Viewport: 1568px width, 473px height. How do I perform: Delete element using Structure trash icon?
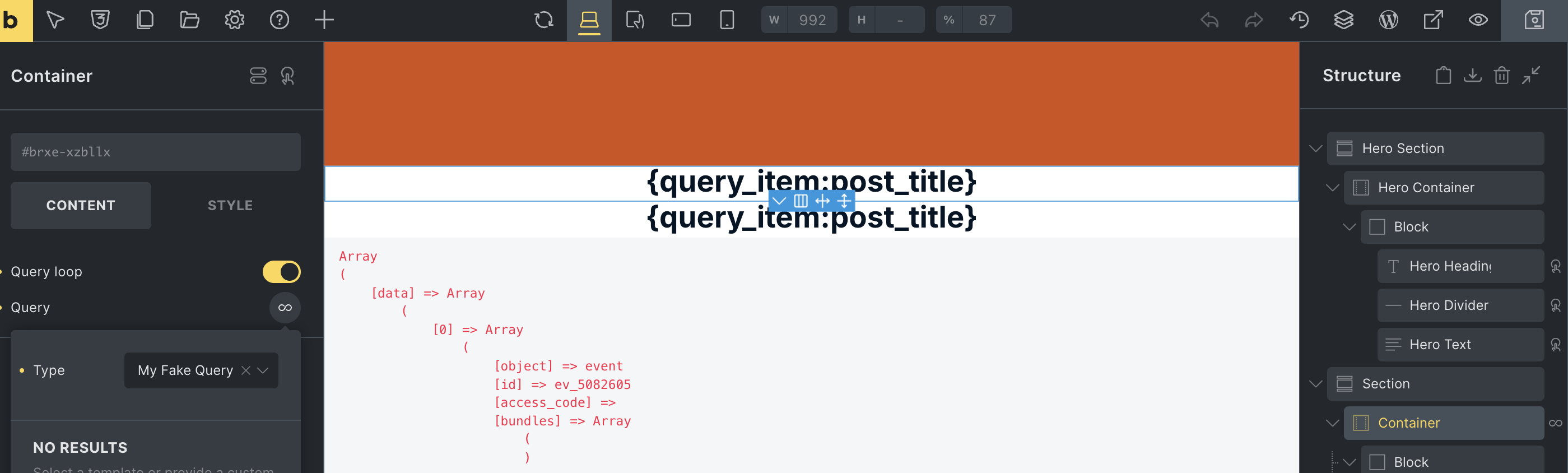pyautogui.click(x=1502, y=76)
